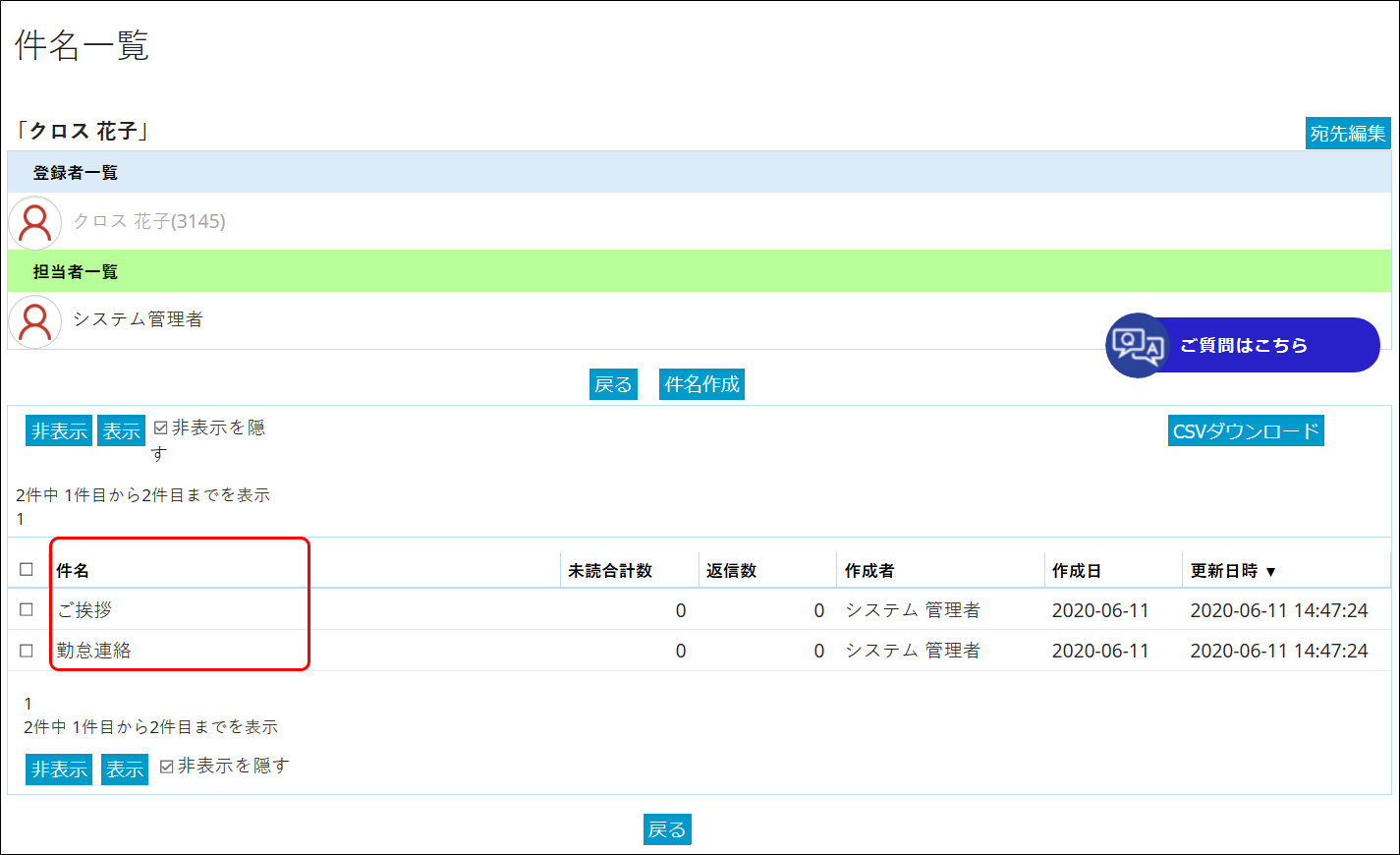
Task: Open the ご挨拶 subject
Action: pos(84,610)
